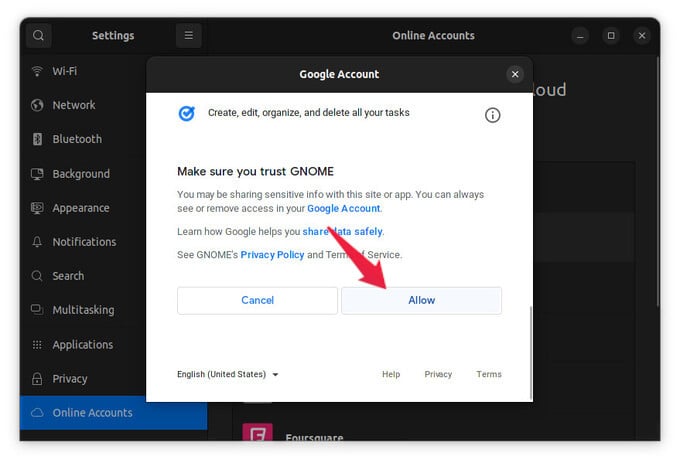680x463 pixels.
Task: Open Wi-Fi settings in sidebar
Action: point(82,71)
